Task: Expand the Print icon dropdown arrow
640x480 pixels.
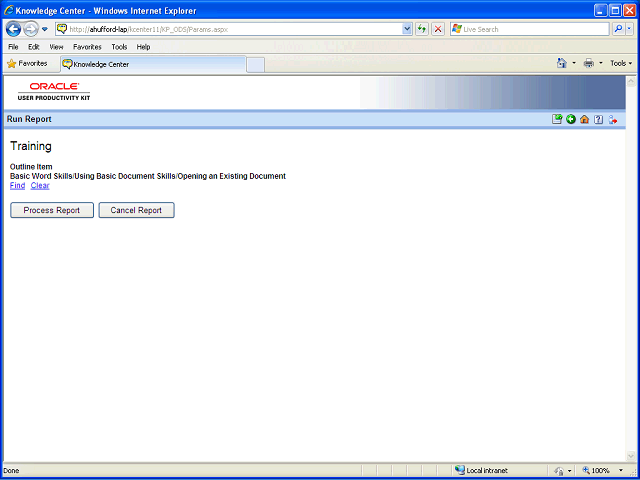Action: click(x=600, y=63)
